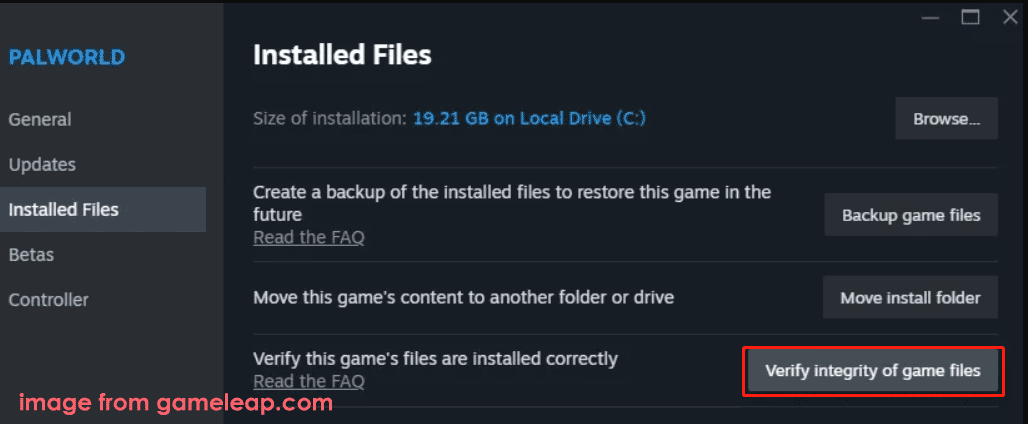Viewport: 1028px width, 424px height.
Task: Maximize the Steam properties window
Action: (x=969, y=17)
